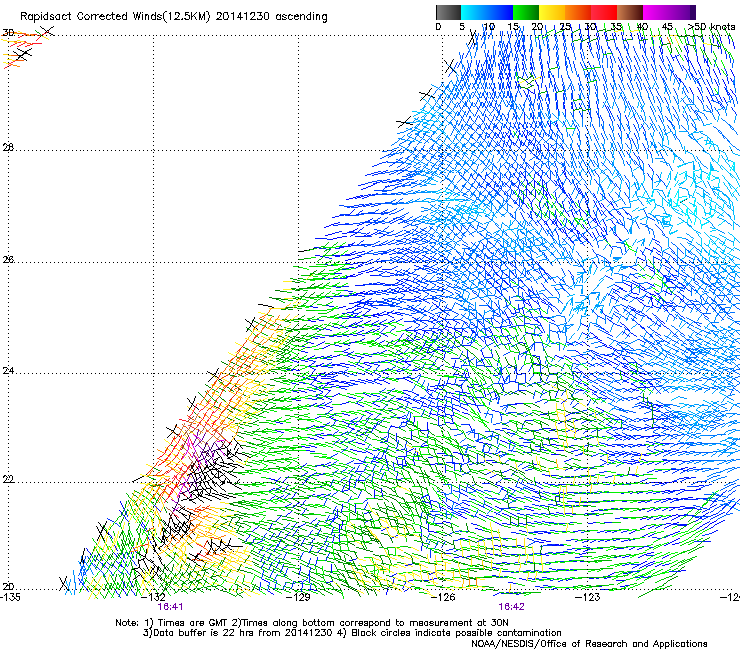
Task: Click the green 15-20 knots color segment
Action: click(x=526, y=12)
